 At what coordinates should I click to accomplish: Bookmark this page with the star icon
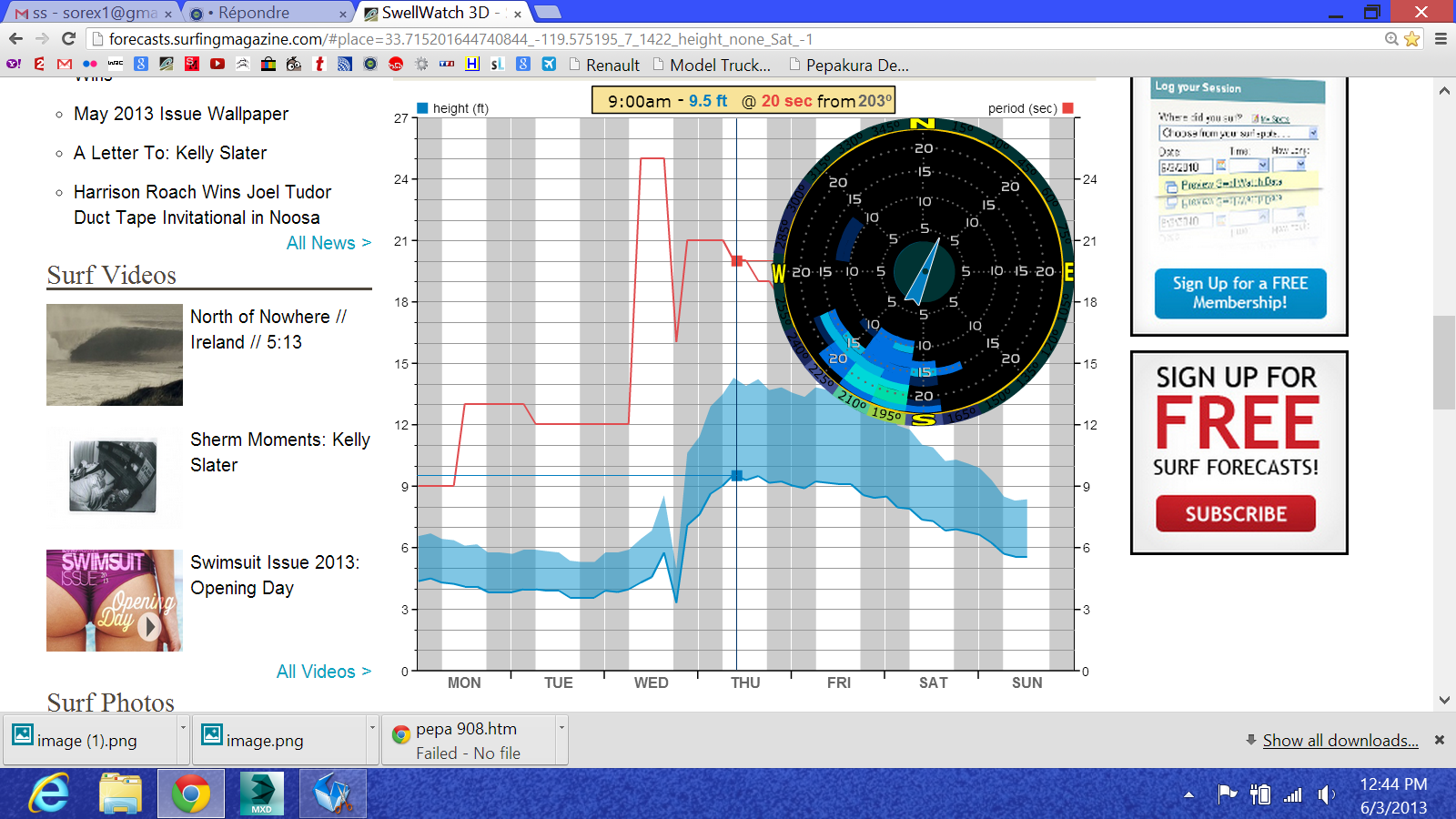coord(1411,38)
